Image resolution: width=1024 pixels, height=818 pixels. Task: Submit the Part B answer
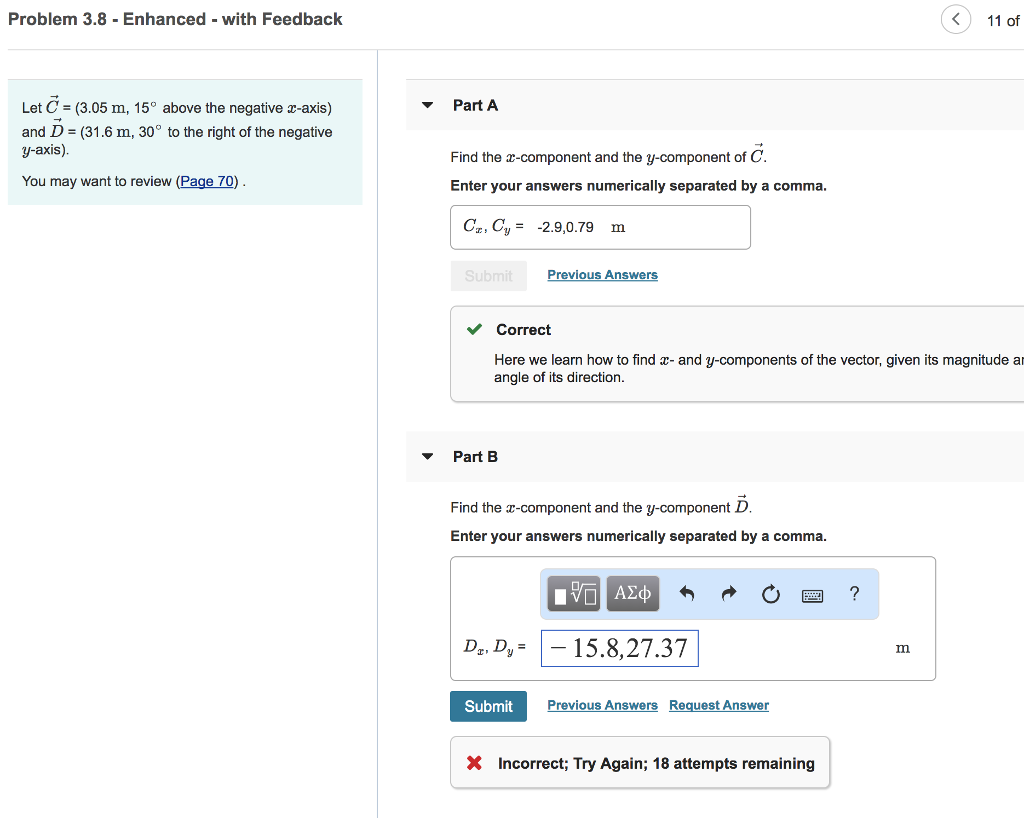pyautogui.click(x=488, y=706)
